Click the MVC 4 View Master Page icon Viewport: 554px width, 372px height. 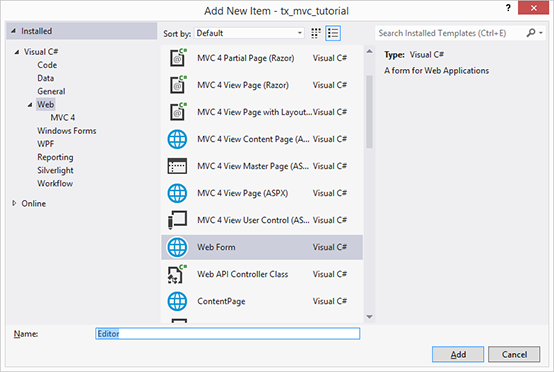pos(177,166)
